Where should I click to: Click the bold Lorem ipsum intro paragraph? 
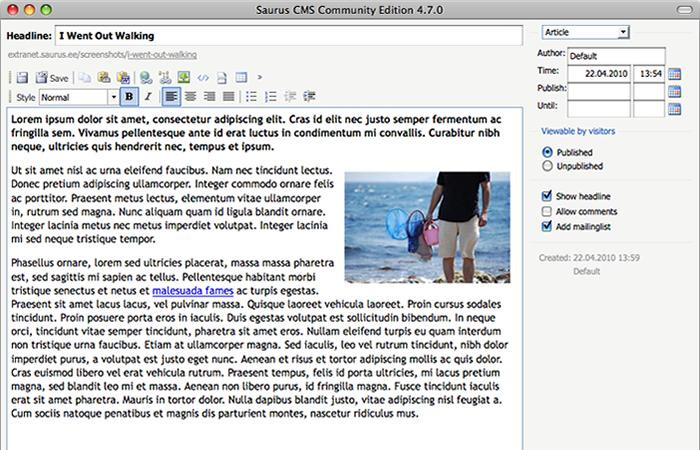click(256, 133)
